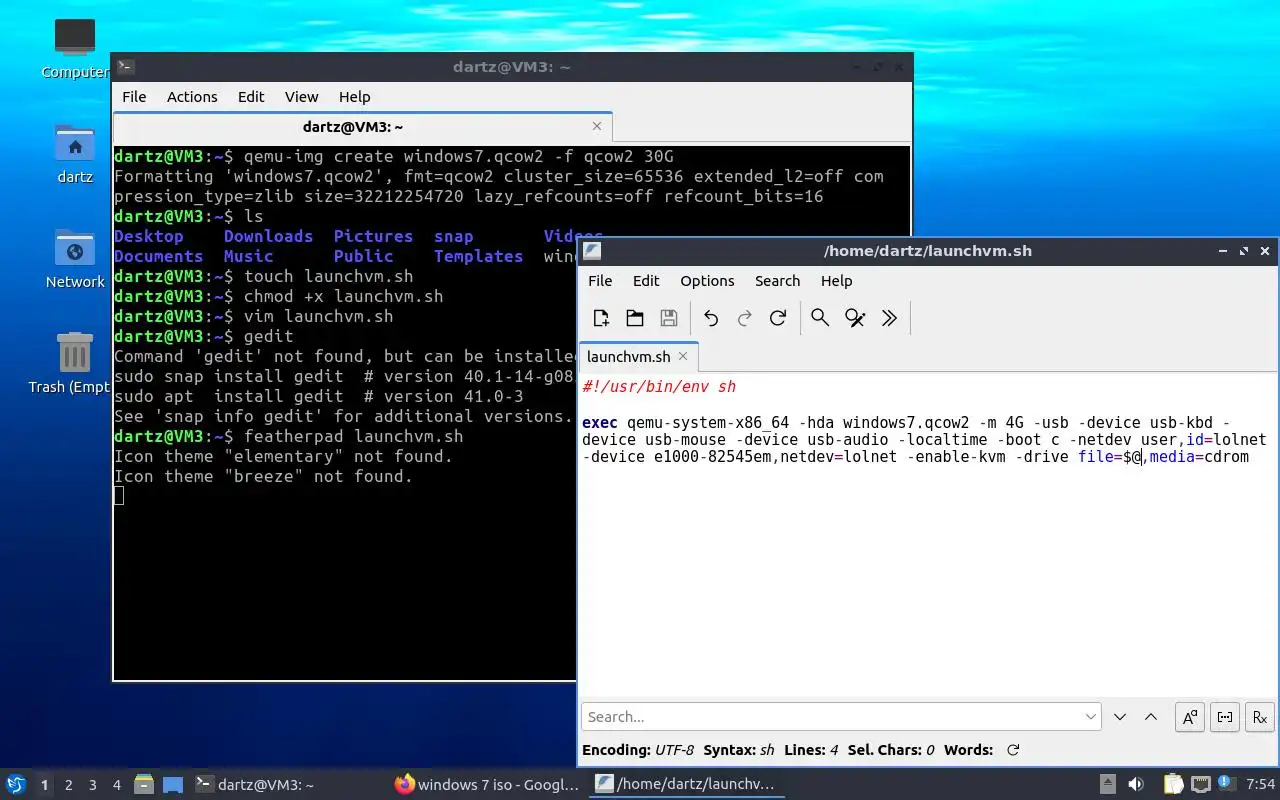Click the word exec in the script

(x=600, y=423)
